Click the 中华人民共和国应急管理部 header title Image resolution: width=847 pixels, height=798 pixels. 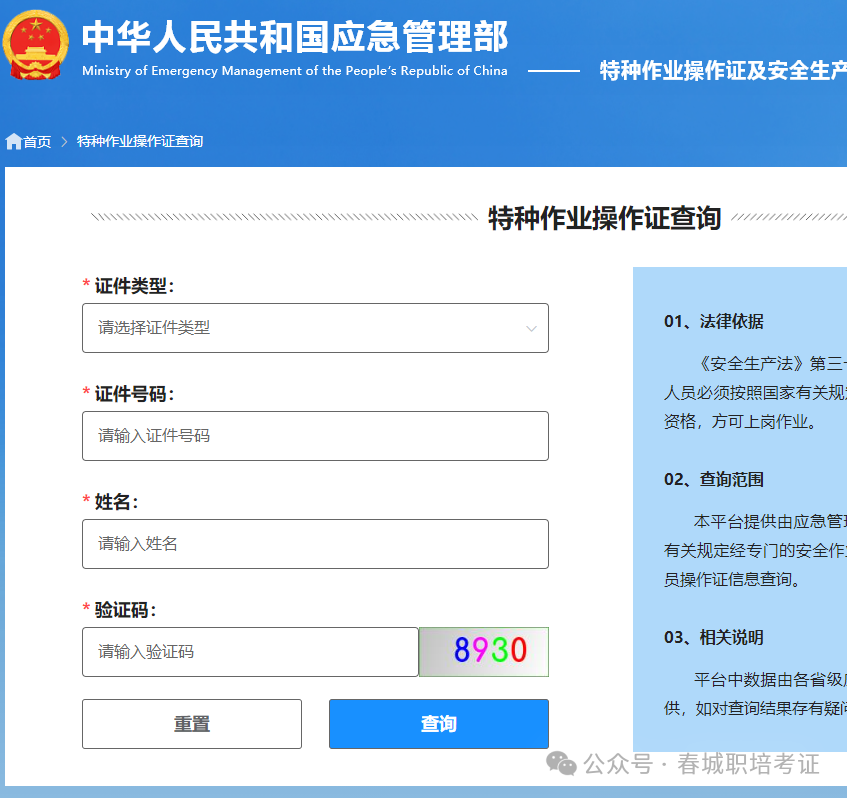[x=295, y=37]
